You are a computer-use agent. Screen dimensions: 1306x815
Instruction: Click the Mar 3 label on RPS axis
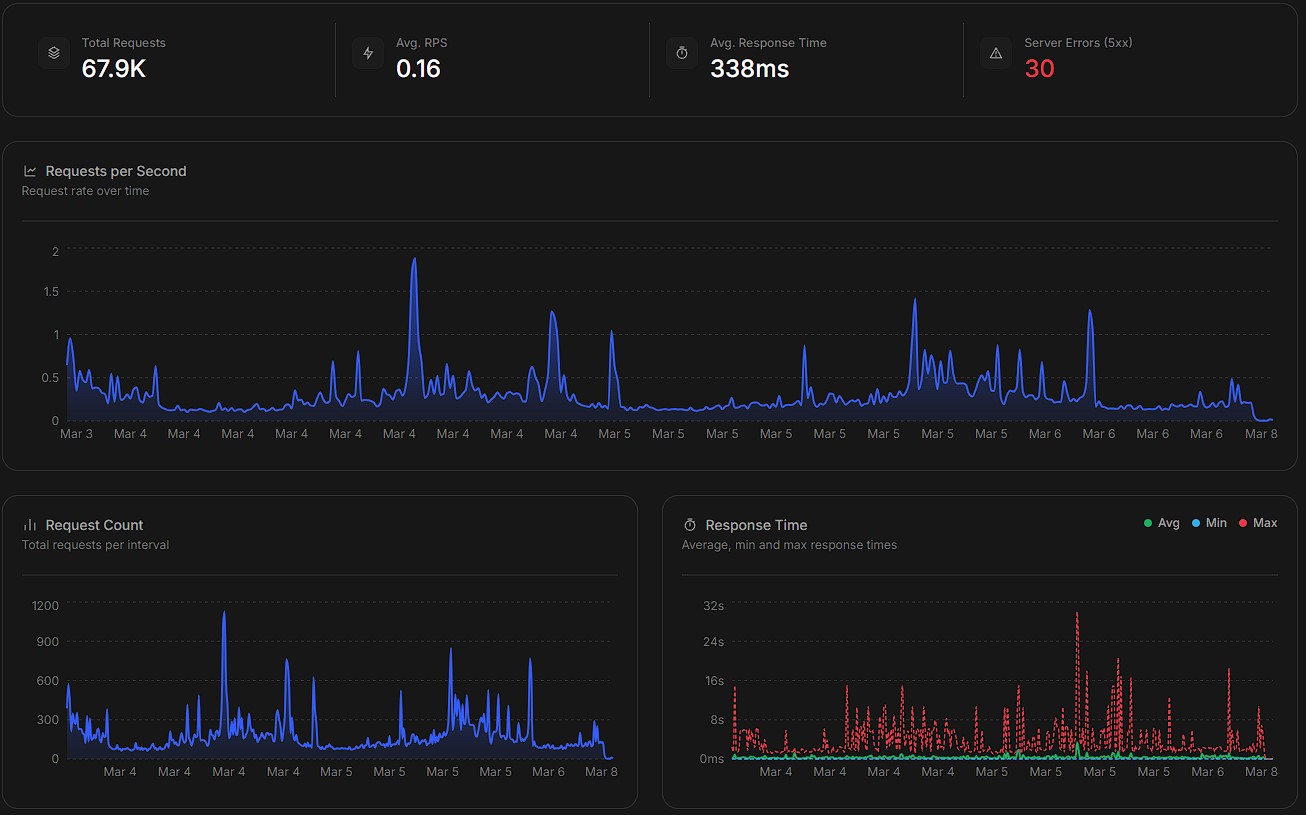[76, 434]
